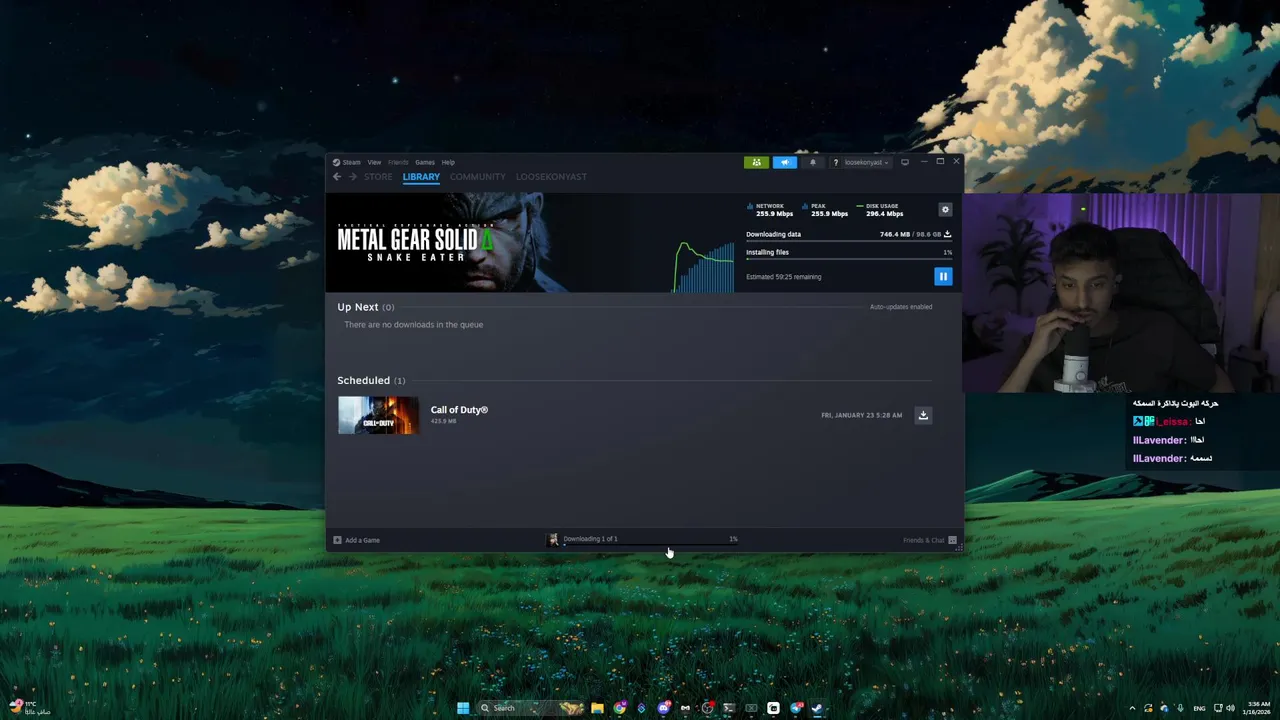The width and height of the screenshot is (1280, 720).
Task: Go back with the left arrow
Action: coord(337,177)
